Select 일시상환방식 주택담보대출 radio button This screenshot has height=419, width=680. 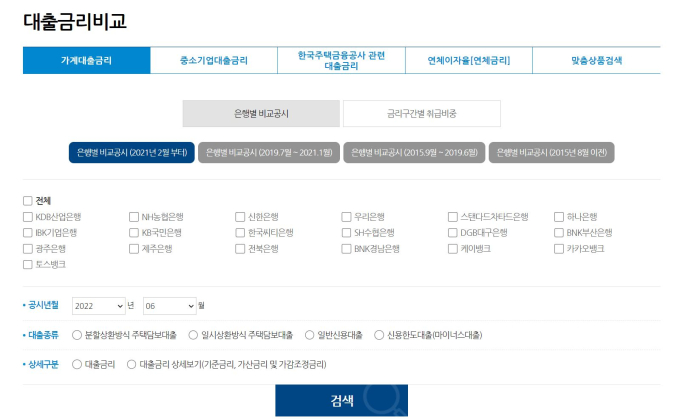coord(193,335)
